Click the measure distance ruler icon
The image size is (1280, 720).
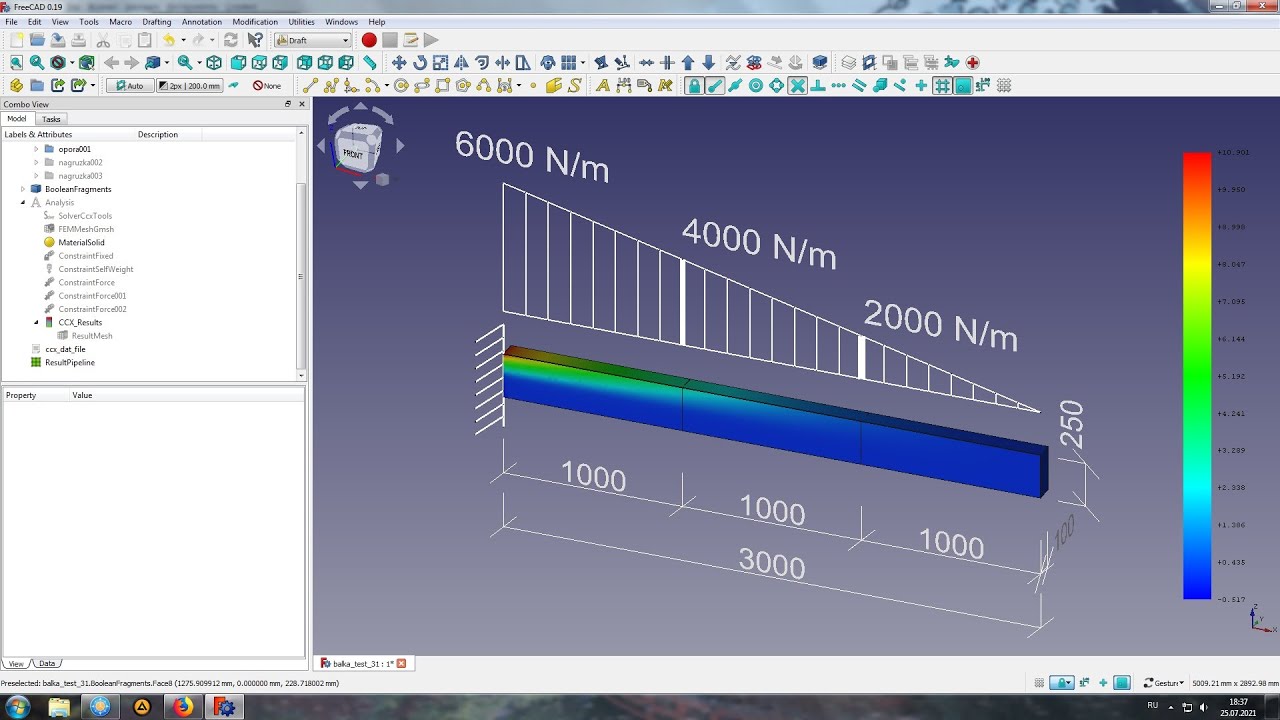point(369,63)
